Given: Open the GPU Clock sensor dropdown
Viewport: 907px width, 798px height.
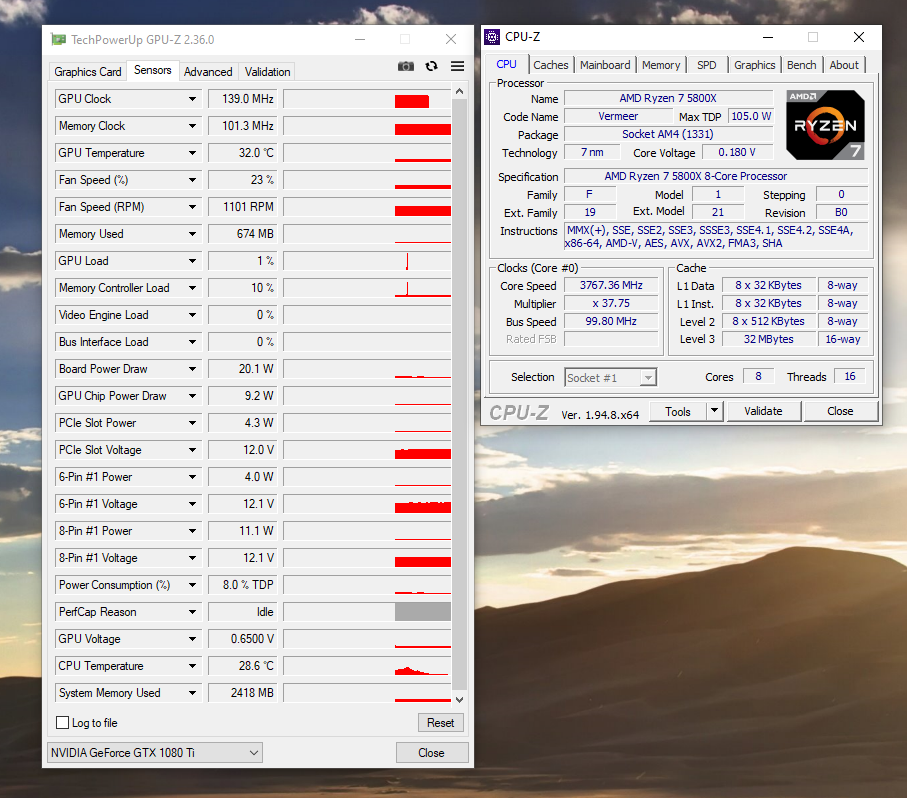Looking at the screenshot, I should tap(192, 99).
